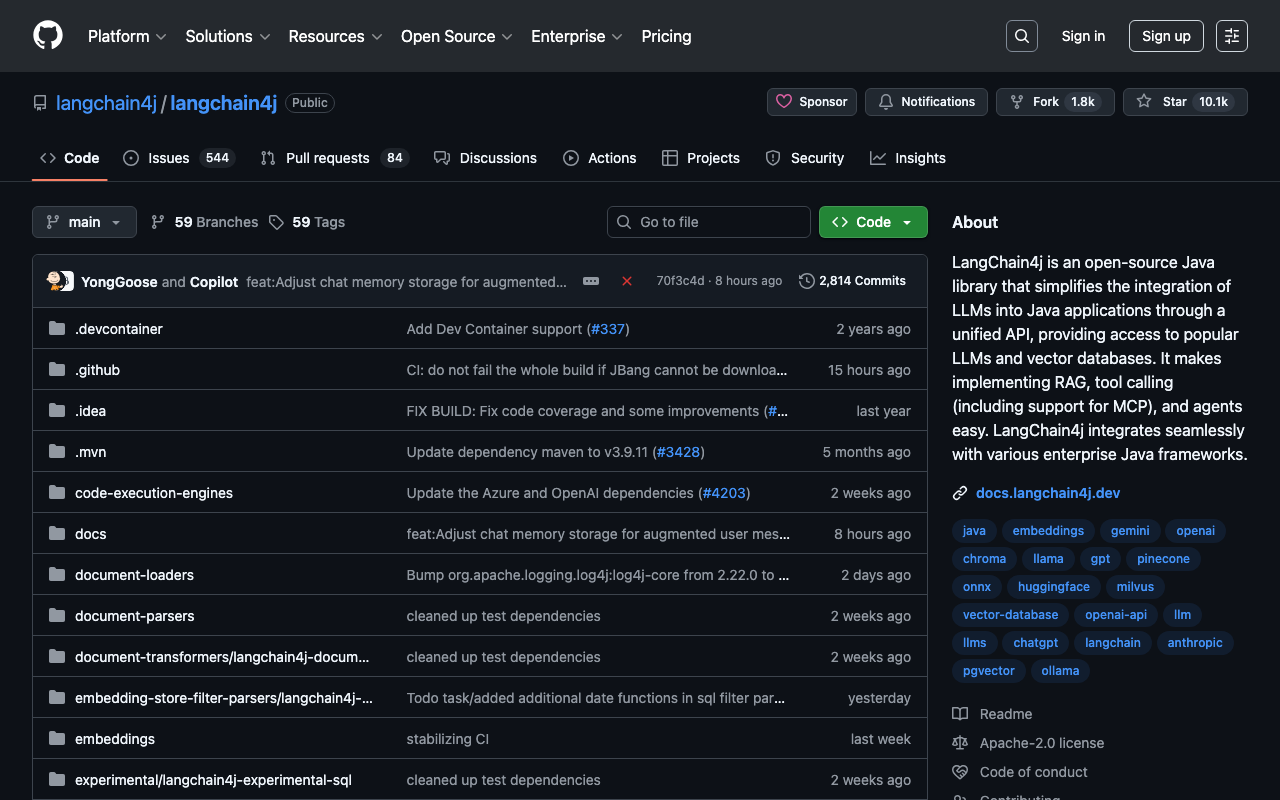View the 2,814 Commits history
Viewport: 1280px width, 800px height.
tap(852, 281)
